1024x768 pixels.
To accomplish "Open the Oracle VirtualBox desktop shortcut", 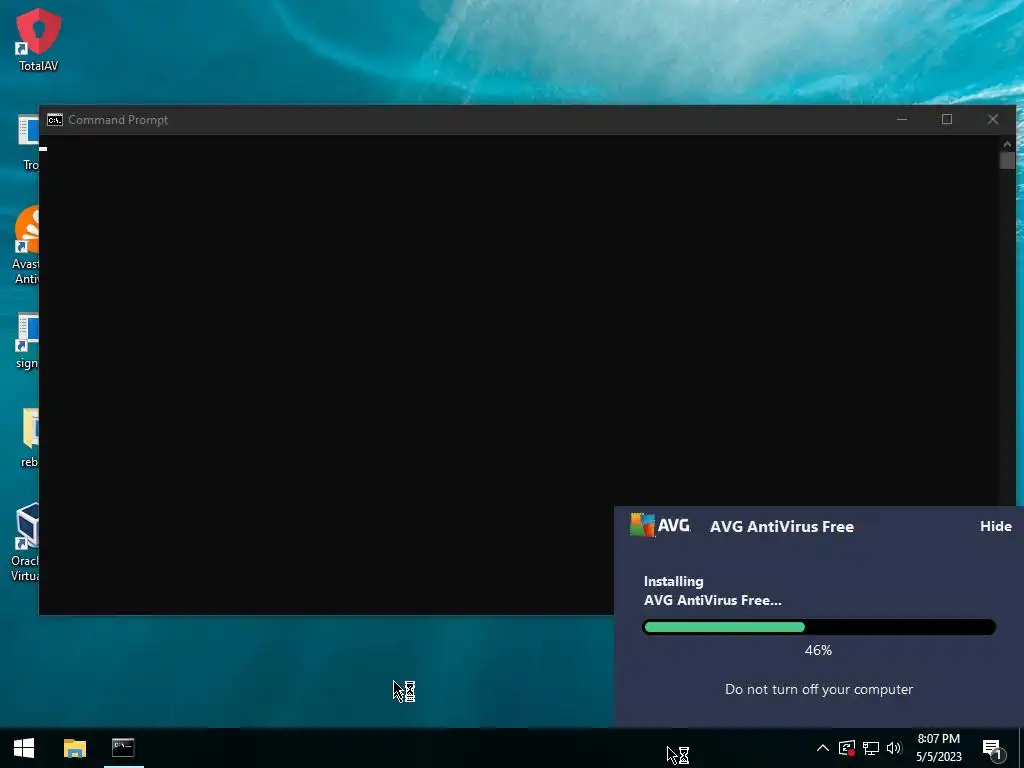I will (26, 542).
